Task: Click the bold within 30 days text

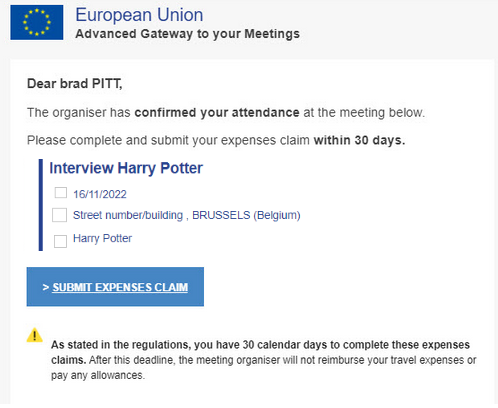Action: pyautogui.click(x=359, y=140)
